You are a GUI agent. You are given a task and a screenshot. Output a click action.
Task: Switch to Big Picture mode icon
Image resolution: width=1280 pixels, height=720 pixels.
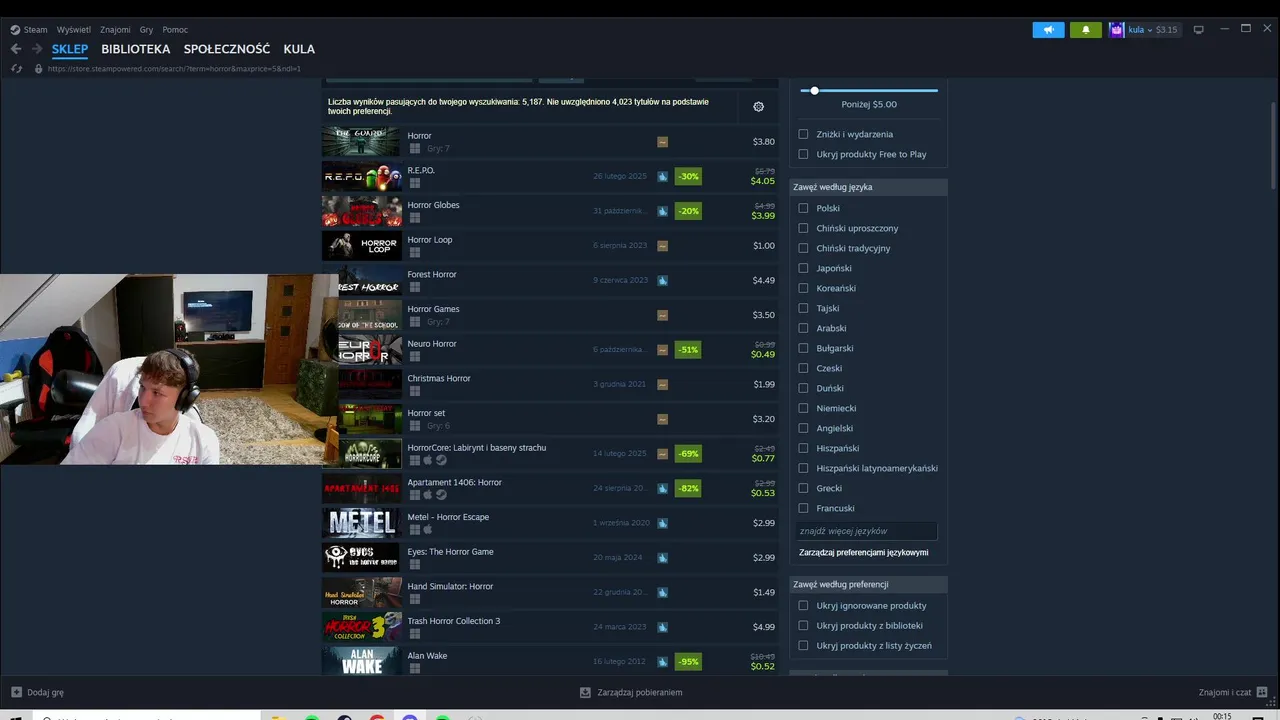click(1198, 30)
